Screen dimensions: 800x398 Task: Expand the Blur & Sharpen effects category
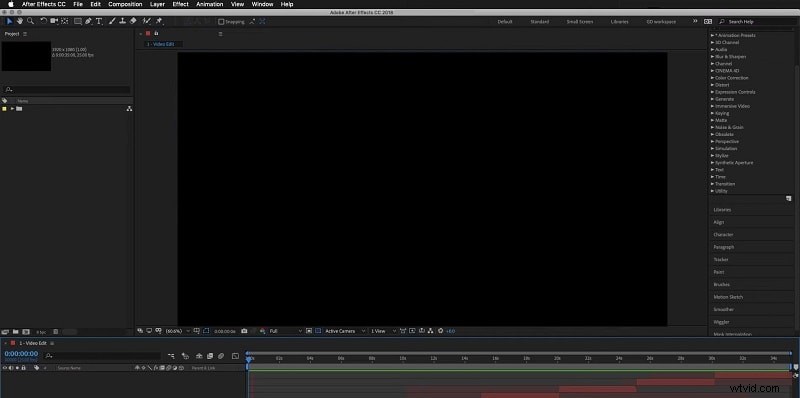(x=713, y=57)
